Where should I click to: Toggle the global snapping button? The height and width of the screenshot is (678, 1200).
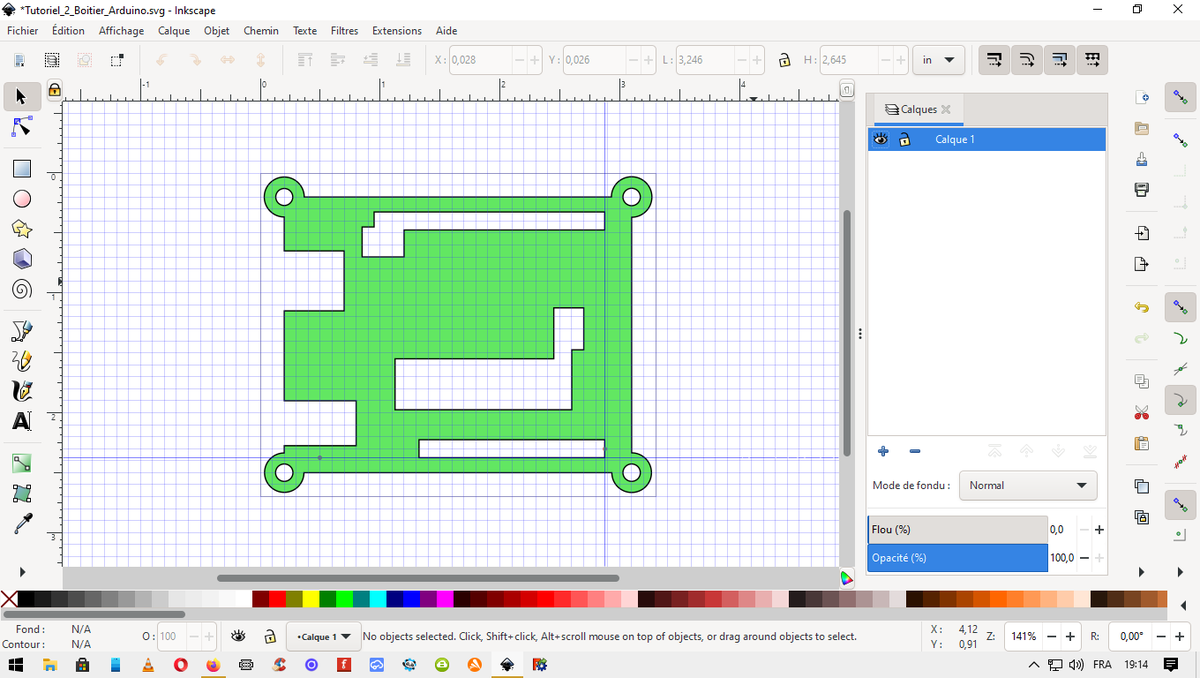point(1181,97)
